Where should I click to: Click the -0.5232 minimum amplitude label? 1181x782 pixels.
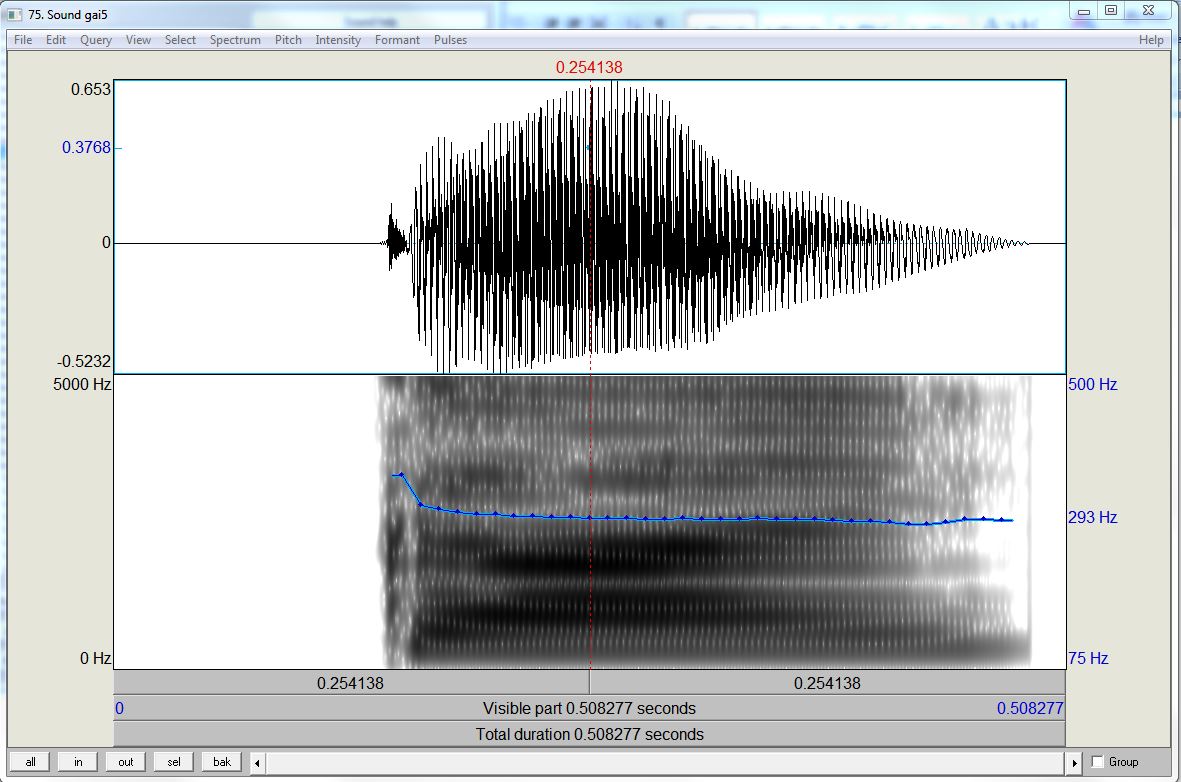tap(84, 362)
